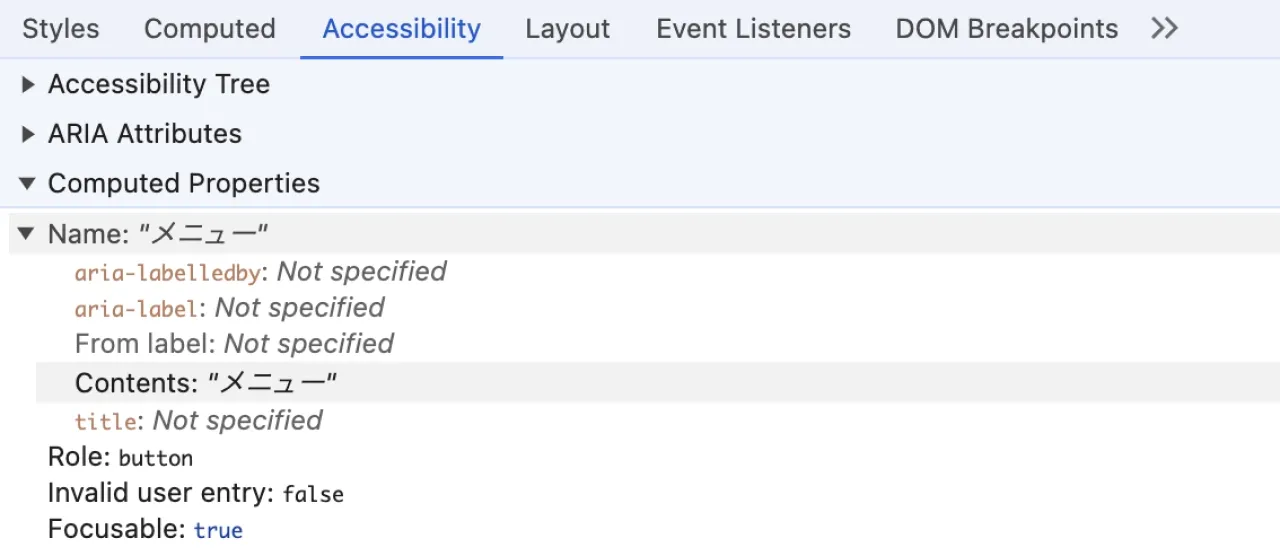Open the Computed tab
The height and width of the screenshot is (556, 1280).
(x=209, y=29)
